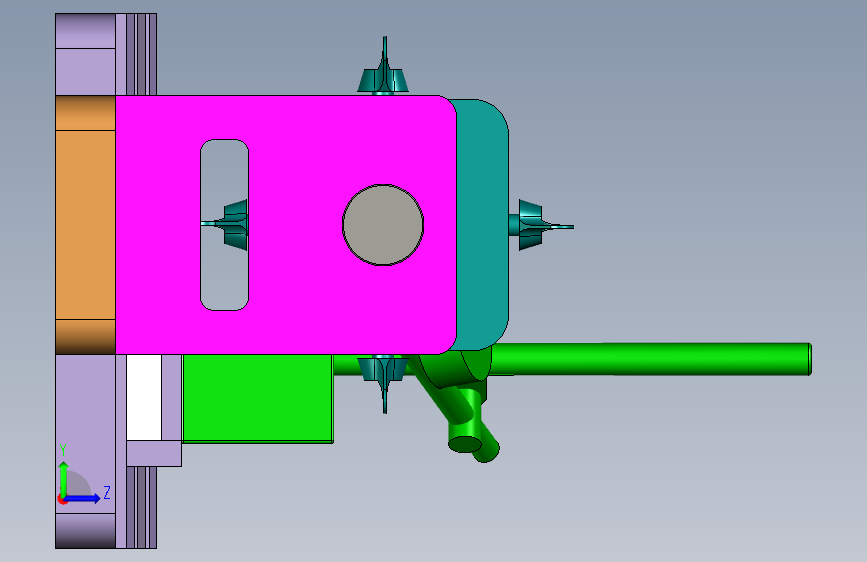Select the purple plate section below orange block
Image resolution: width=867 pixels, height=562 pixels.
pyautogui.click(x=85, y=451)
